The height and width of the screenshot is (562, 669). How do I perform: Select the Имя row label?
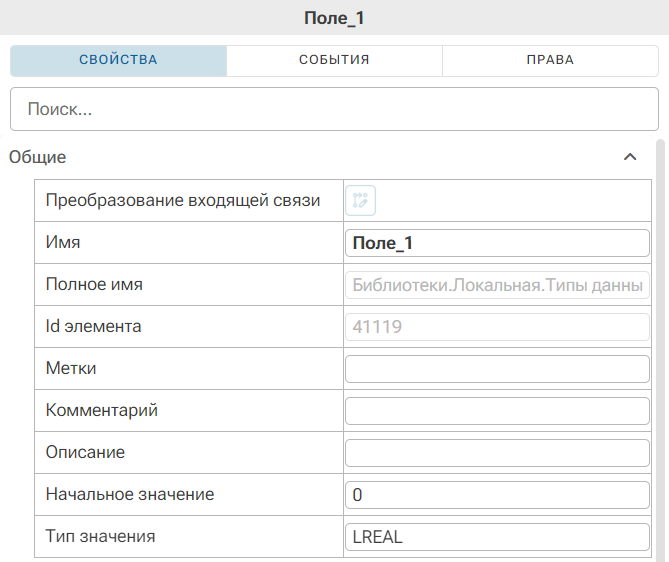click(63, 242)
